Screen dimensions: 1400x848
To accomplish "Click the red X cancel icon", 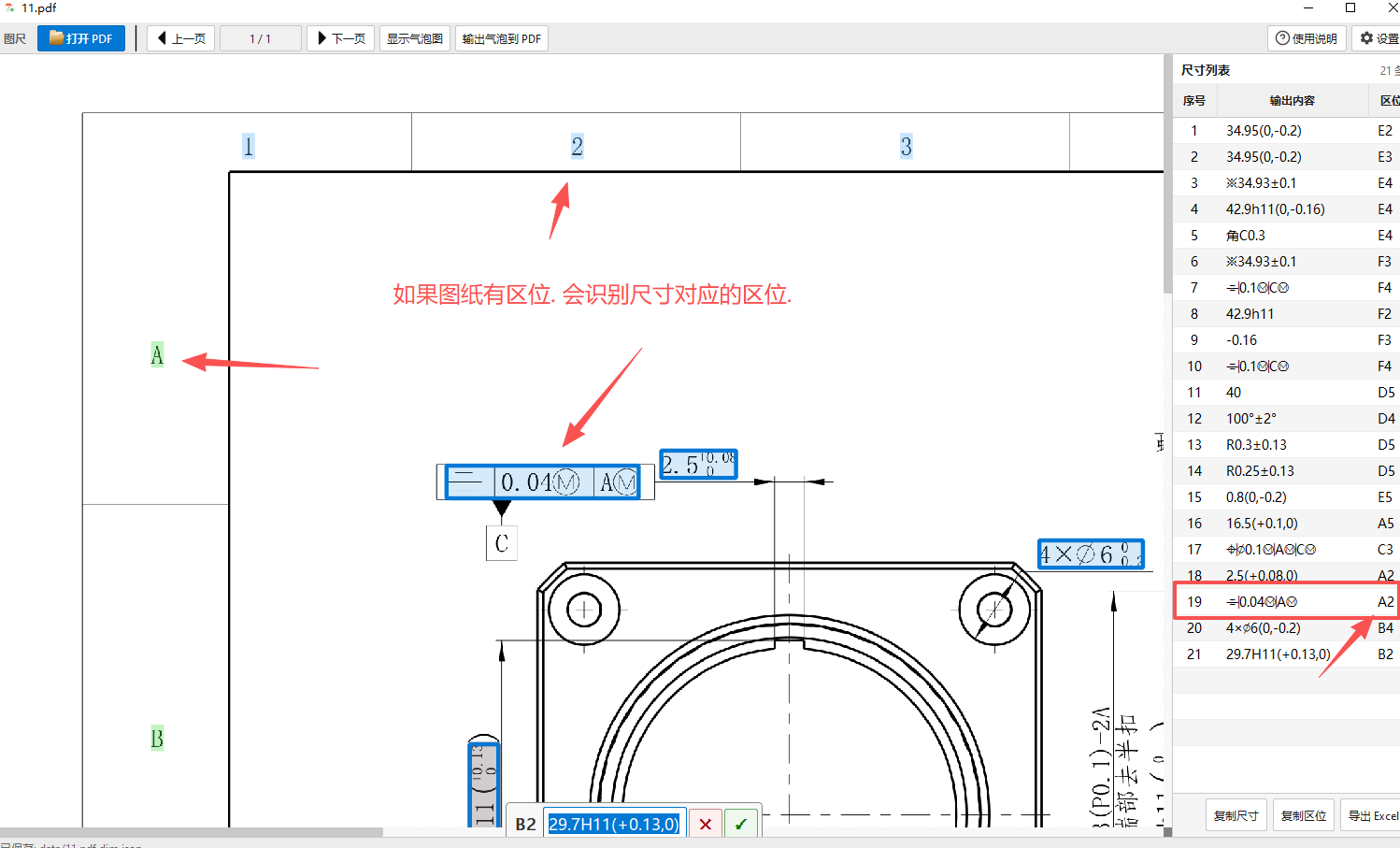I will coord(706,825).
